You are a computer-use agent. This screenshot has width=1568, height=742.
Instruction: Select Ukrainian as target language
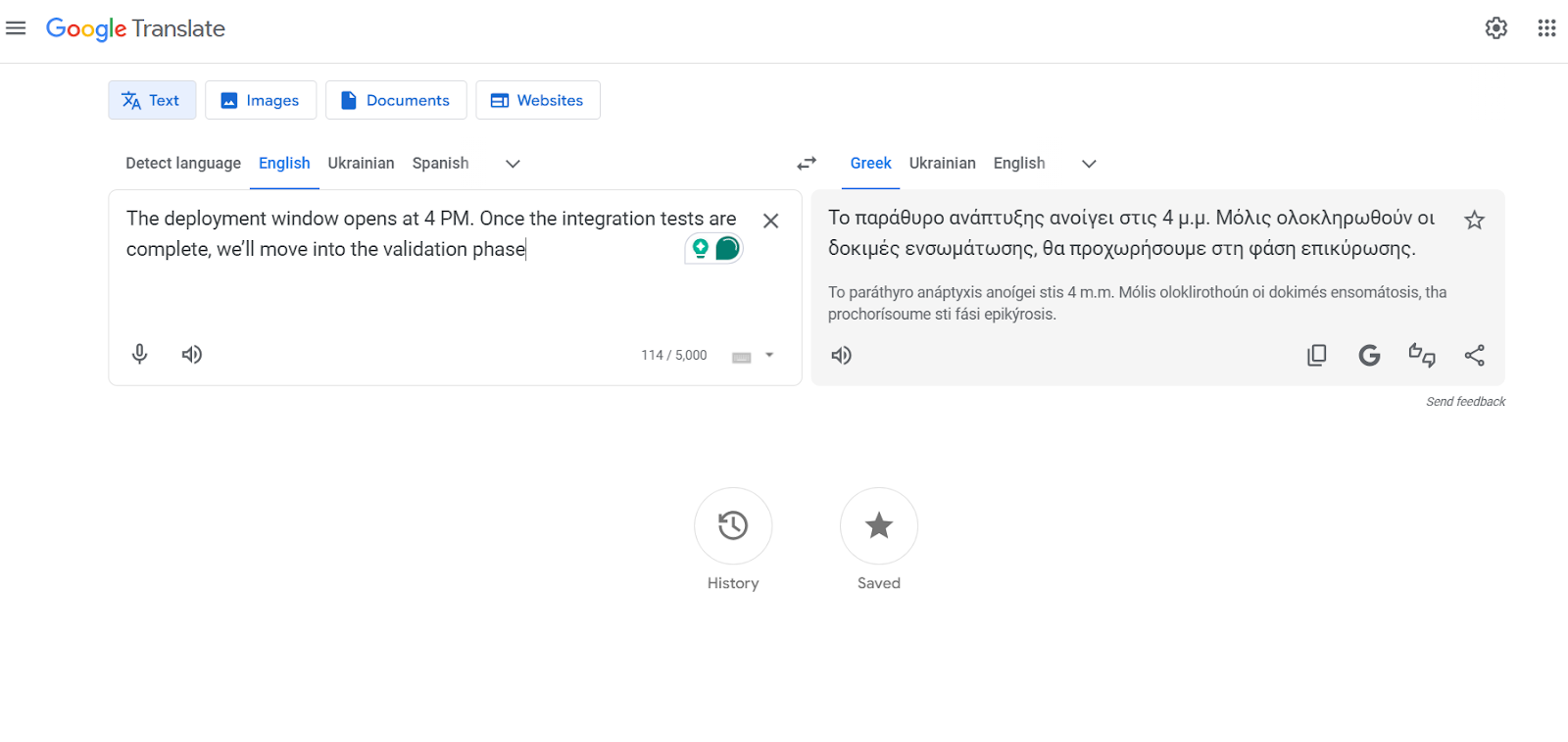click(x=942, y=164)
